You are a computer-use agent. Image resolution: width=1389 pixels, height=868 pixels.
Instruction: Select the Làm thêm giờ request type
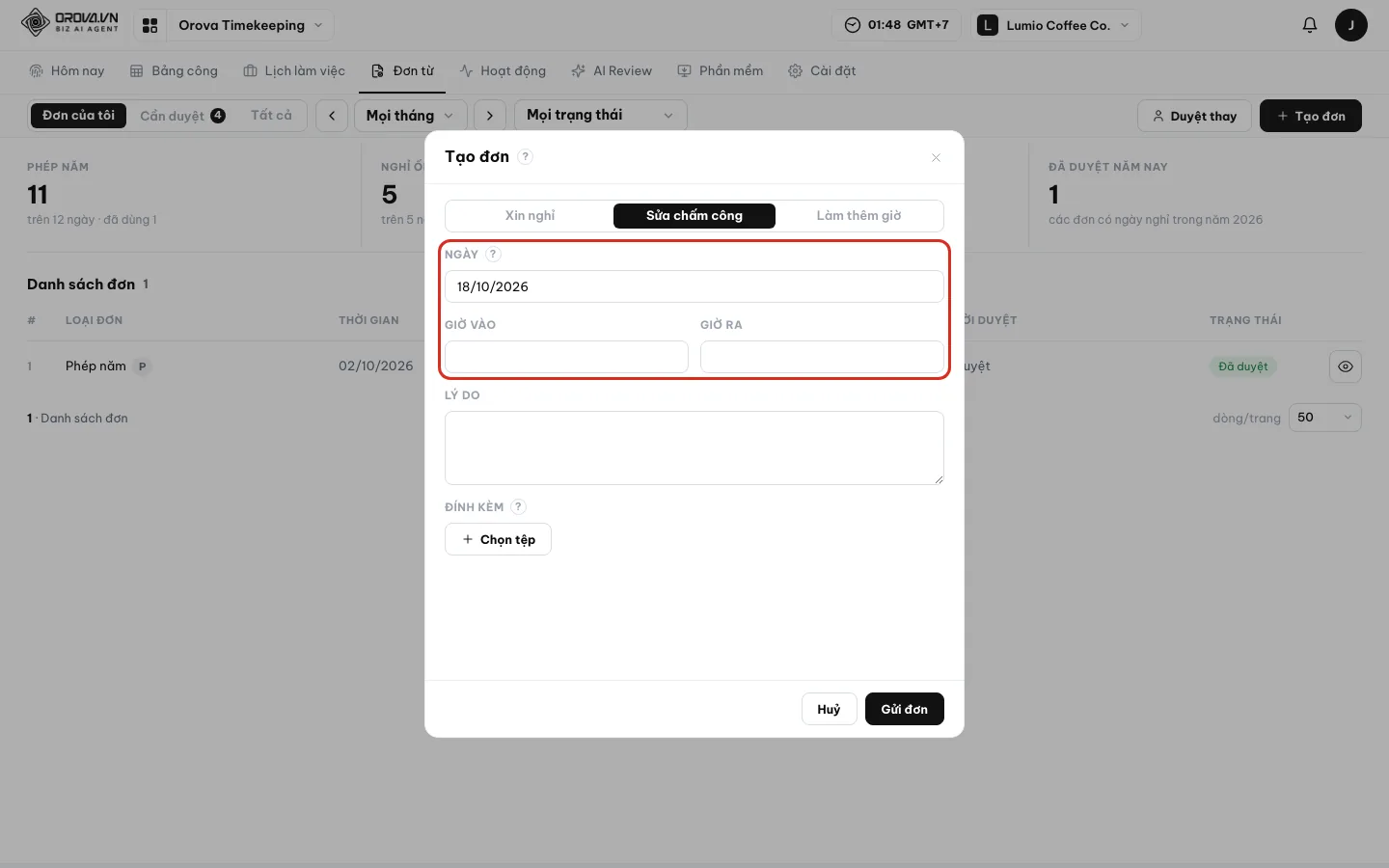click(858, 216)
